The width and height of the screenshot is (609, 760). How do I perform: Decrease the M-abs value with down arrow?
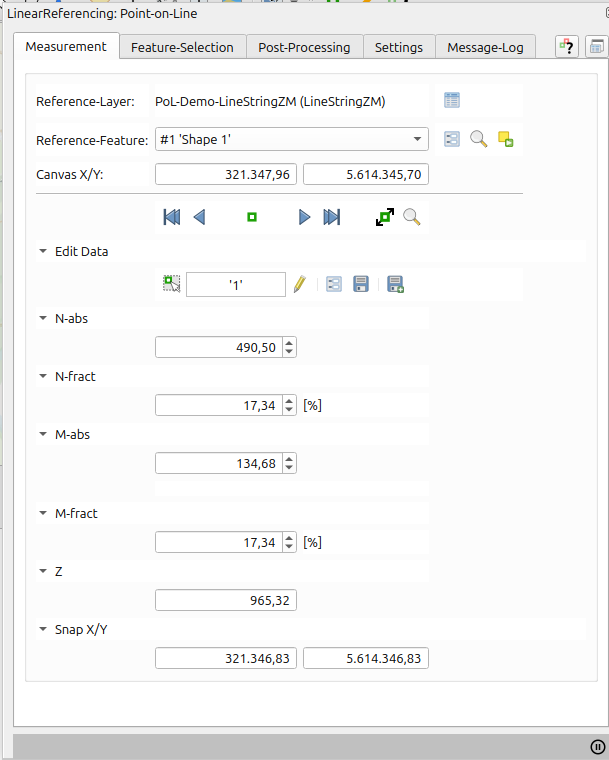pyautogui.click(x=290, y=468)
